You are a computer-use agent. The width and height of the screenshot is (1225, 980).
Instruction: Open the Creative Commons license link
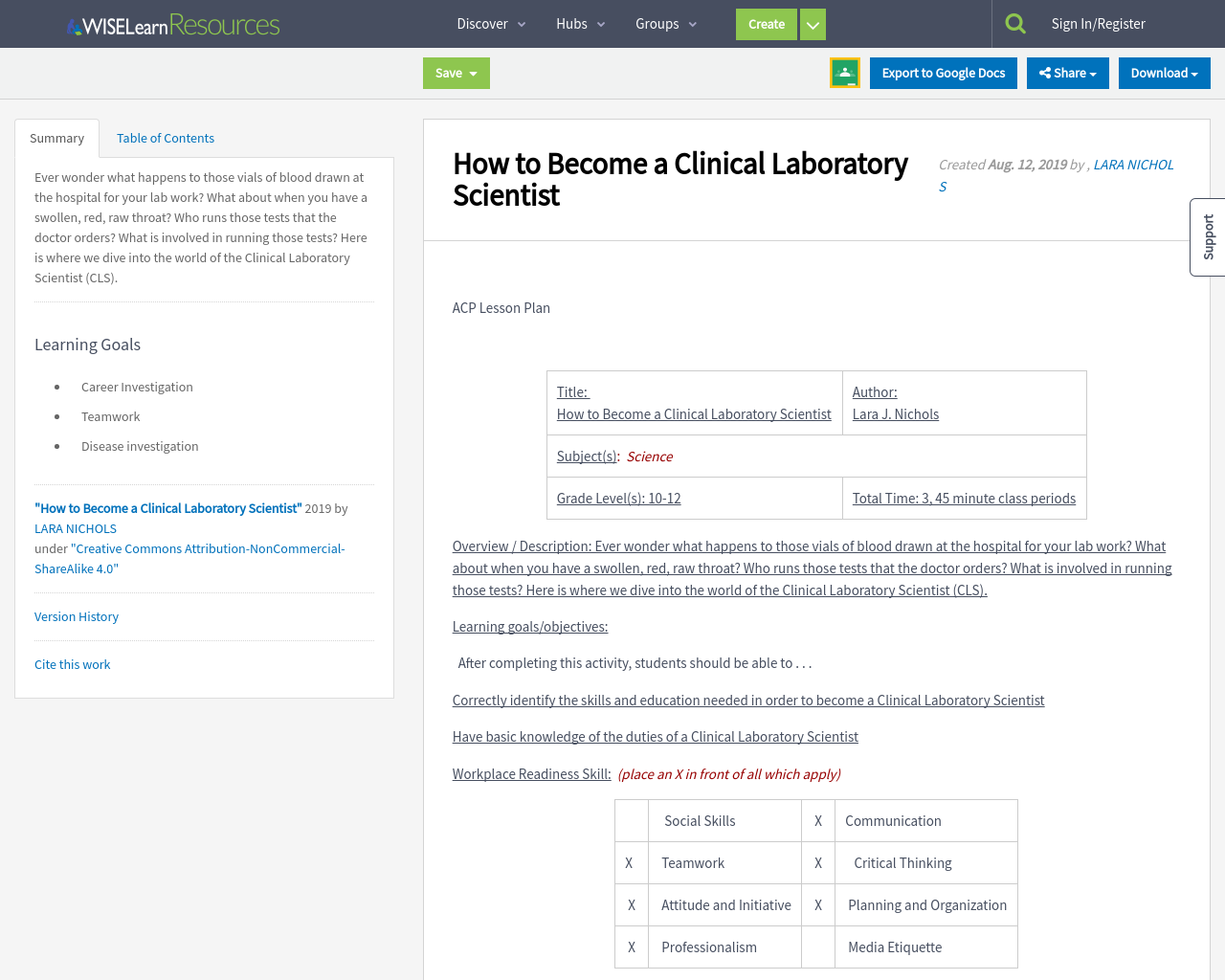[189, 558]
